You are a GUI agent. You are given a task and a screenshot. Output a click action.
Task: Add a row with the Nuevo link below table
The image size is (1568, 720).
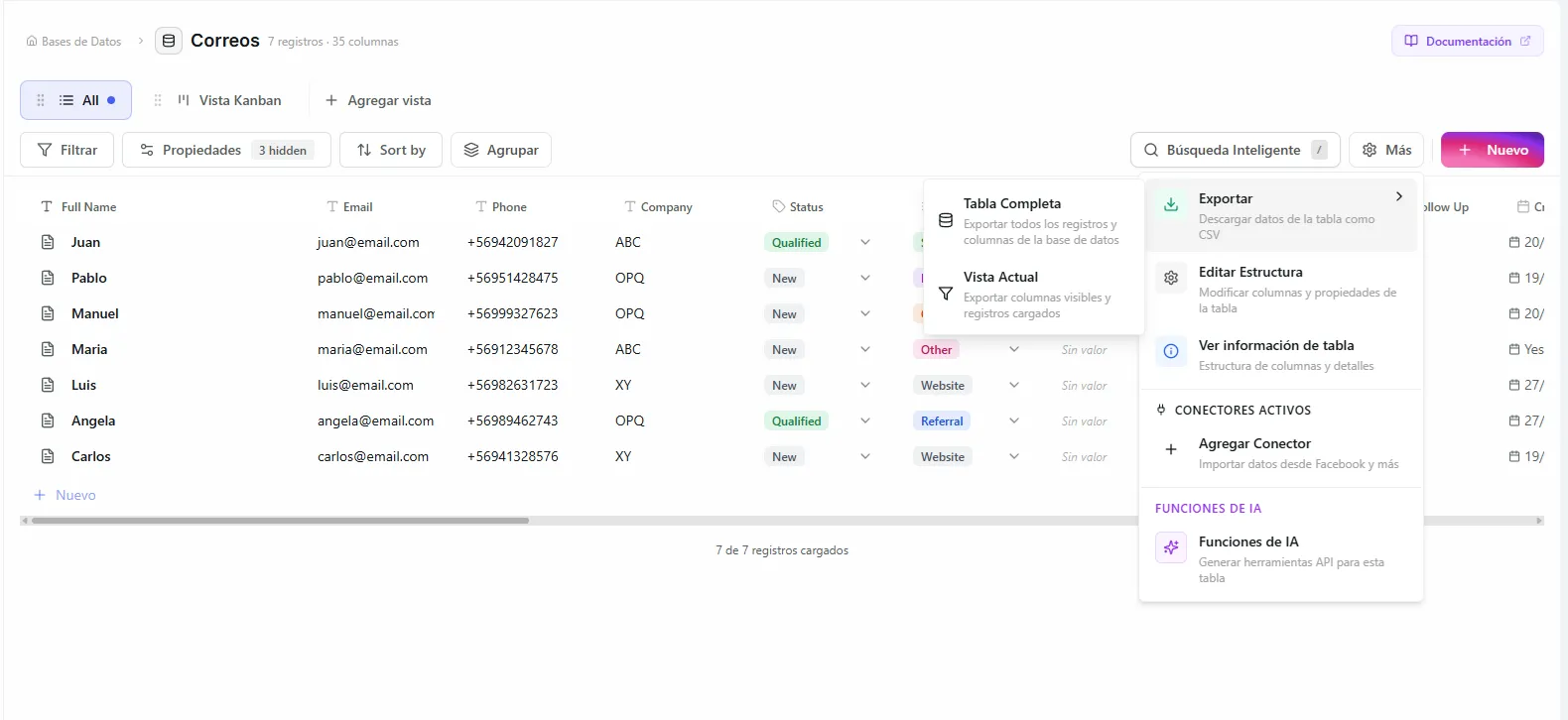click(65, 495)
